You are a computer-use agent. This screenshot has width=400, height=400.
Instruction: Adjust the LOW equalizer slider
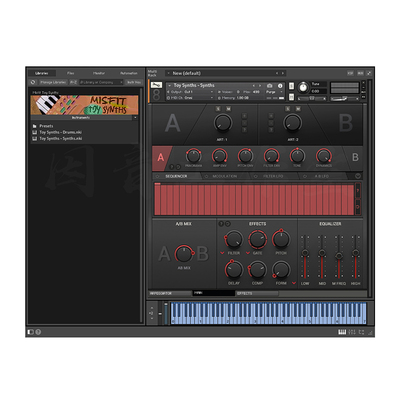[305, 256]
